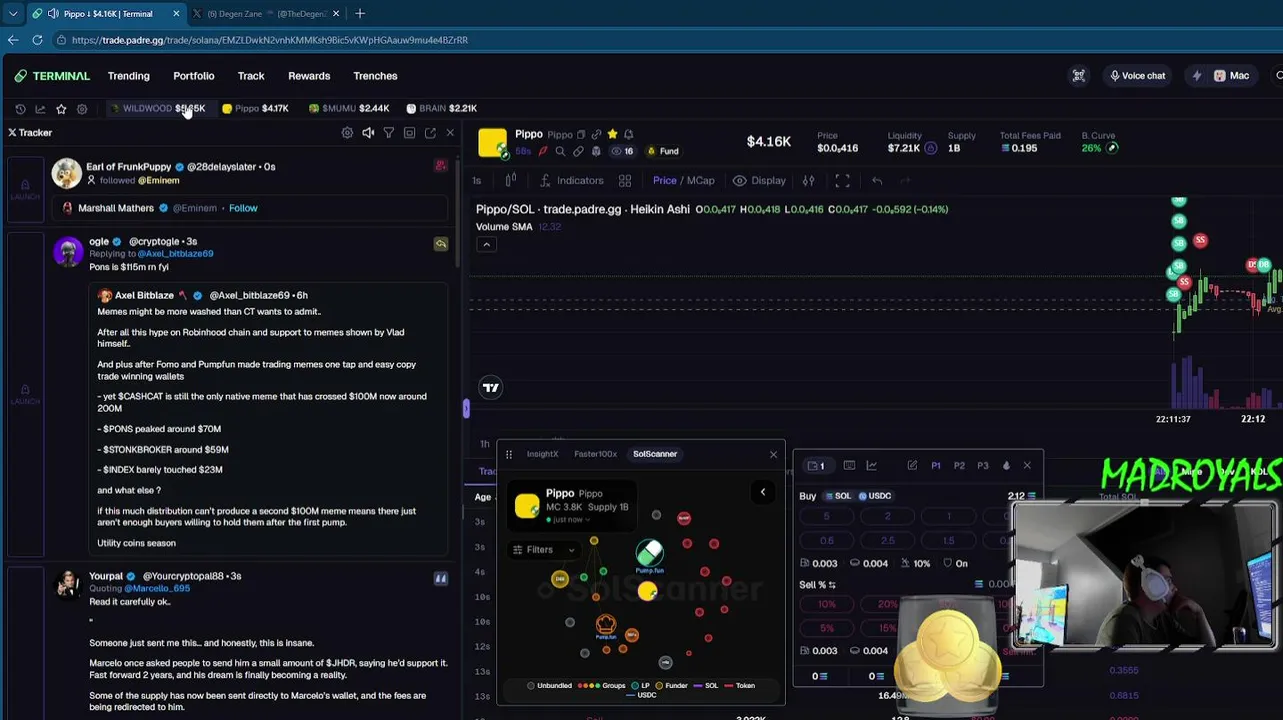Click the red feather icon under Pippo

pyautogui.click(x=543, y=151)
